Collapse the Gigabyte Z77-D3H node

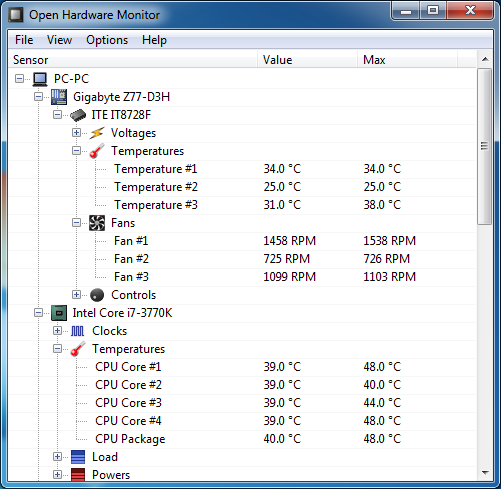pos(38,97)
